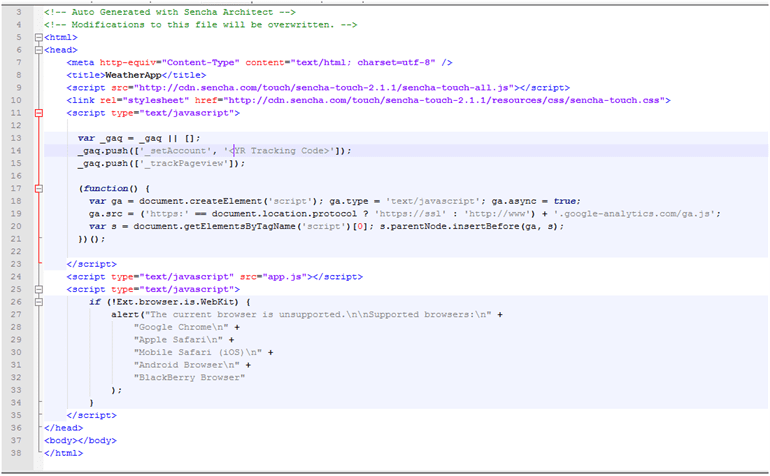
Task: Click the 'Modifications to this file will be overwritten' comment
Action: tap(200, 25)
